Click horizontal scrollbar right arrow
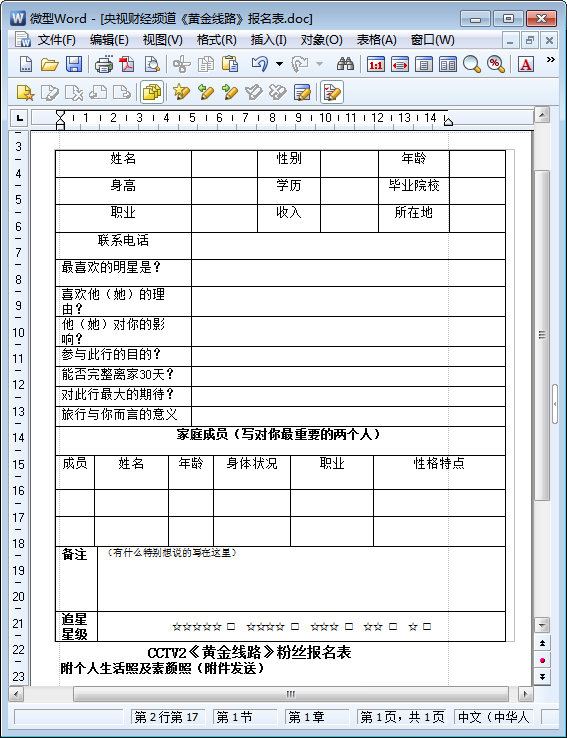The width and height of the screenshot is (567, 738). pos(525,694)
